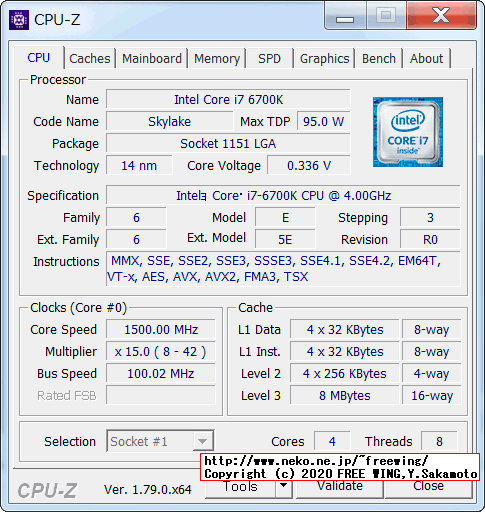The width and height of the screenshot is (485, 512).
Task: Click the 14 nm technology value
Action: 139,165
